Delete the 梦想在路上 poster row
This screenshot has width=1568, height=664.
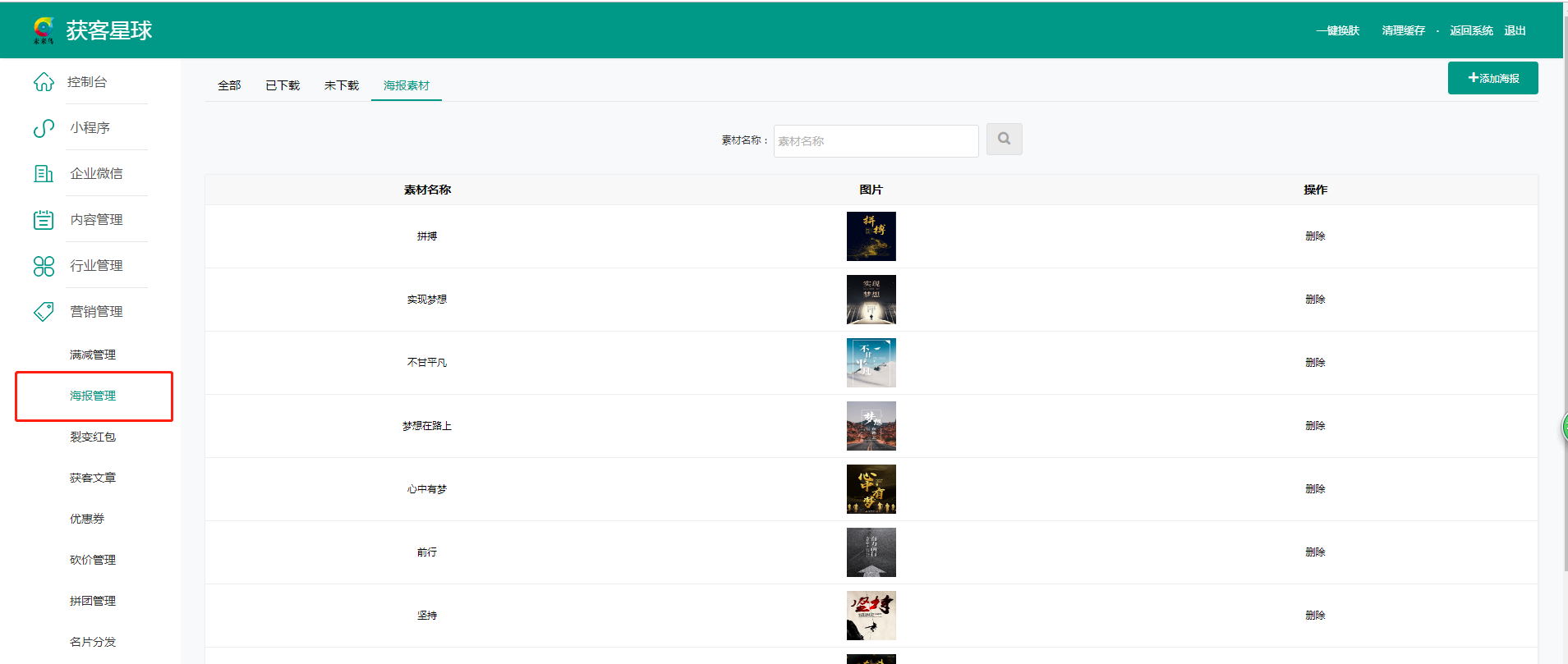coord(1316,426)
